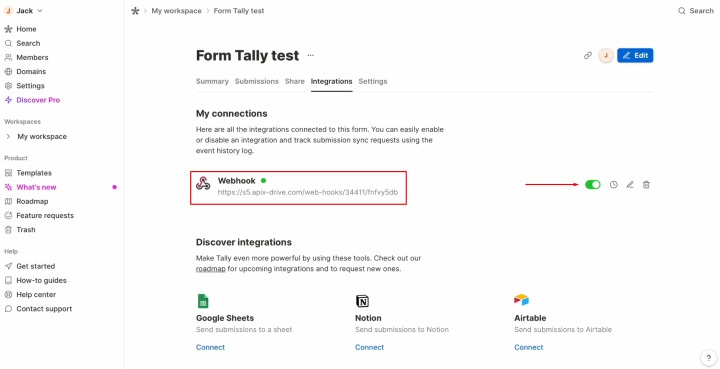Switch to the form Settings tab
720x369 pixels.
tap(373, 81)
